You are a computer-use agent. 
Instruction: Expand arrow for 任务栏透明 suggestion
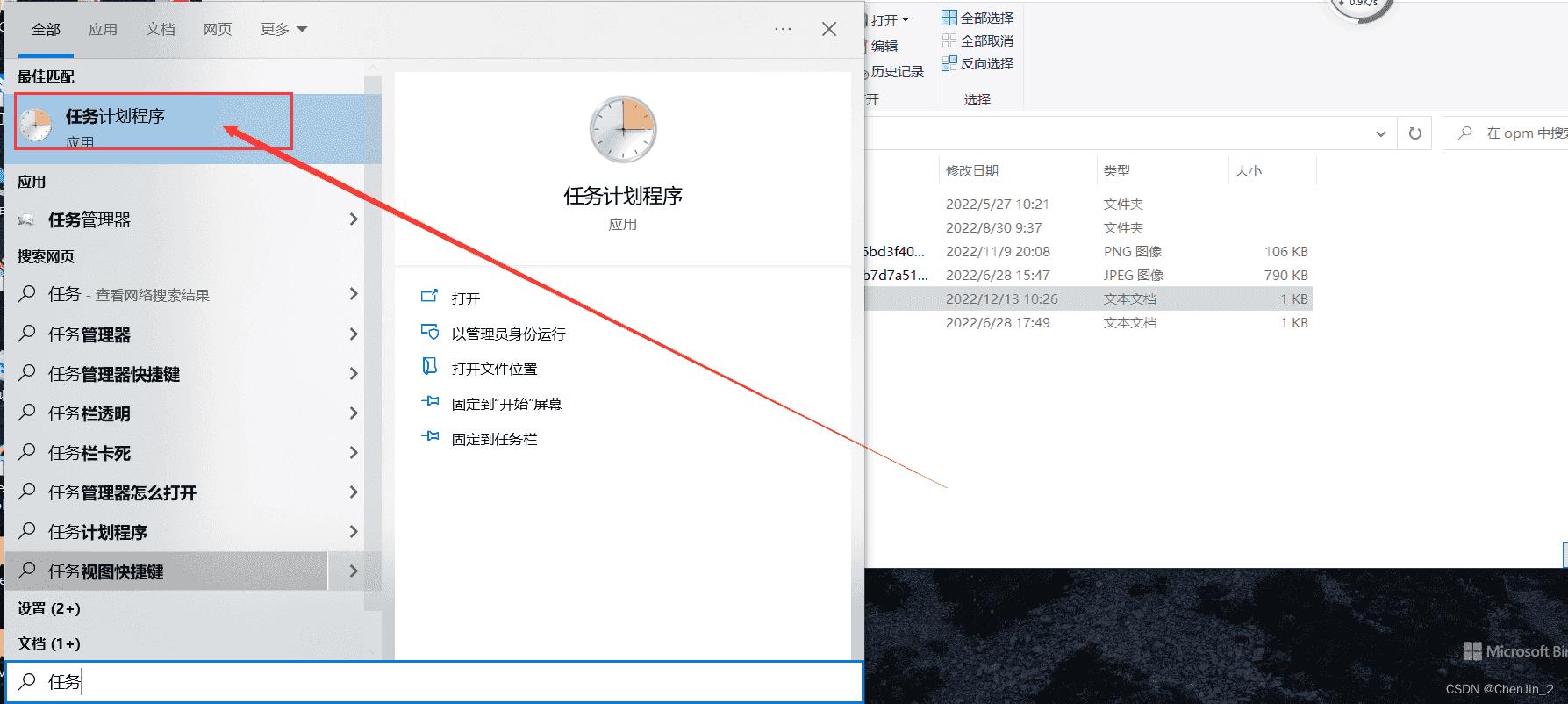[x=354, y=413]
